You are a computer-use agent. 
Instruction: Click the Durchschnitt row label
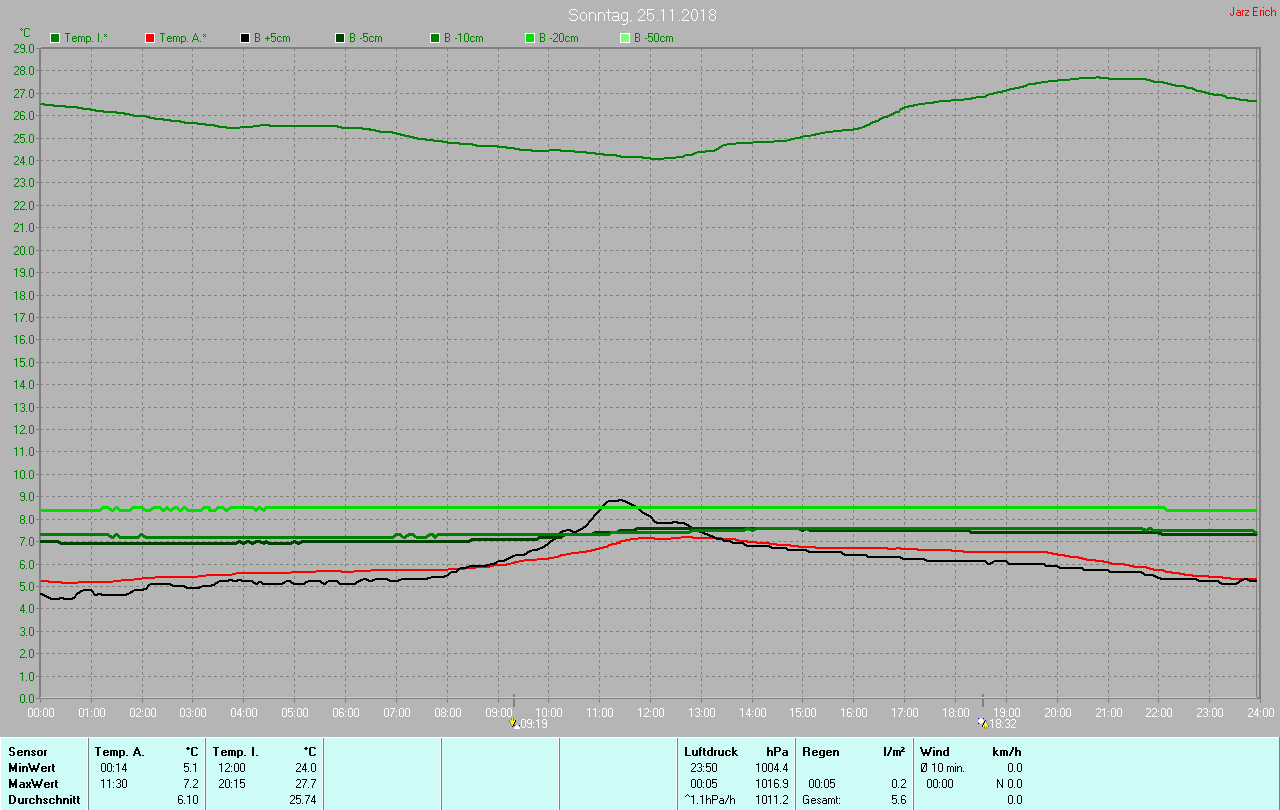pyautogui.click(x=44, y=800)
